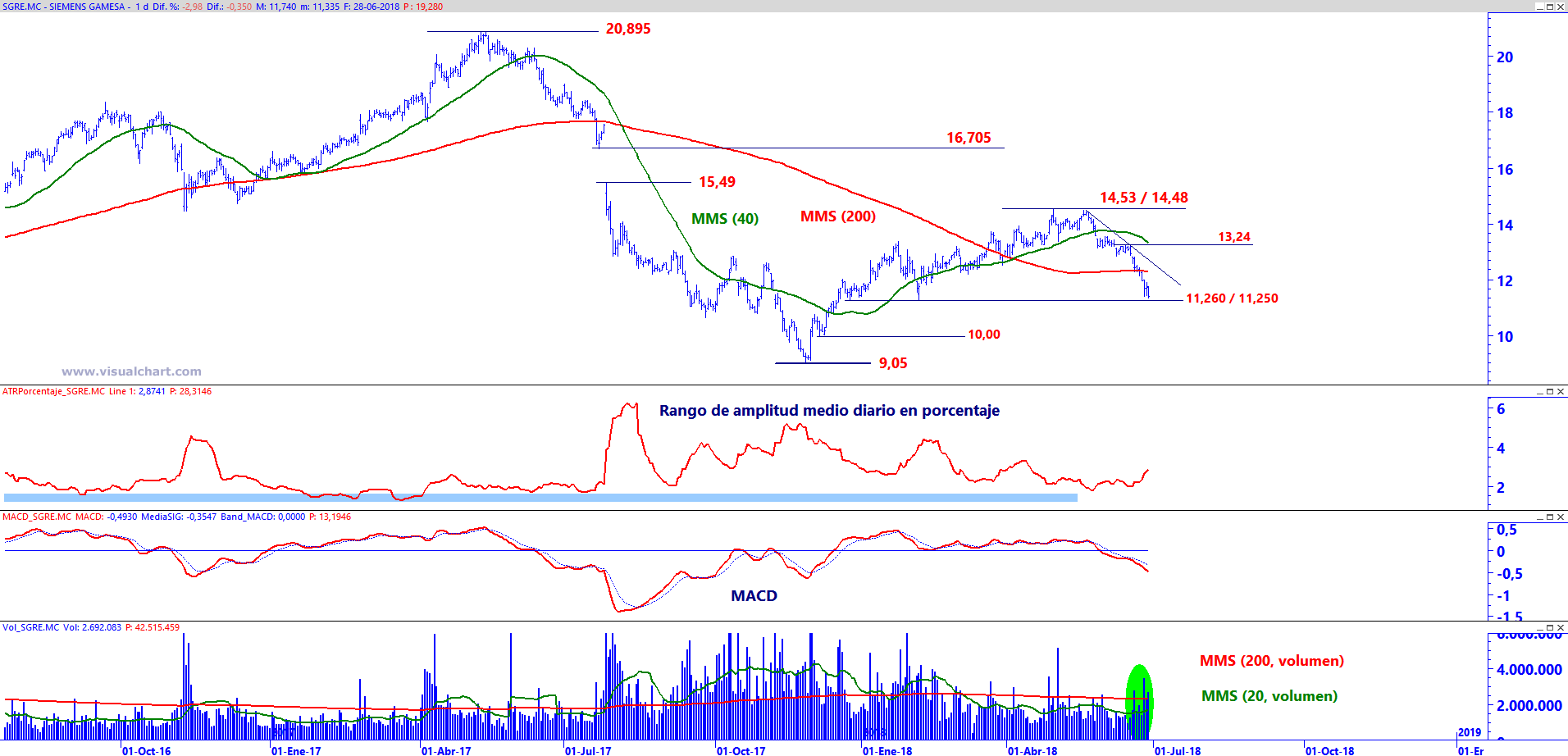This screenshot has height=756, width=1568.
Task: Click the 01-Jul-17 date axis marker
Action: coord(588,750)
